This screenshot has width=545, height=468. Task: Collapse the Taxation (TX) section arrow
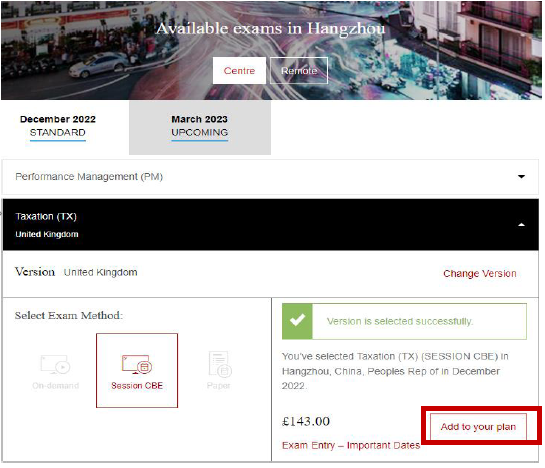click(521, 225)
